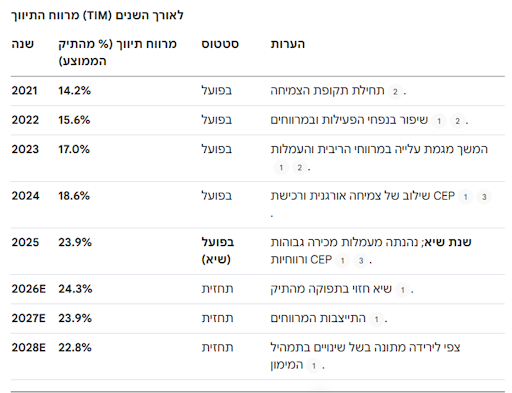Open citation 2 in the 2022 row
The image size is (512, 393).
457,121
